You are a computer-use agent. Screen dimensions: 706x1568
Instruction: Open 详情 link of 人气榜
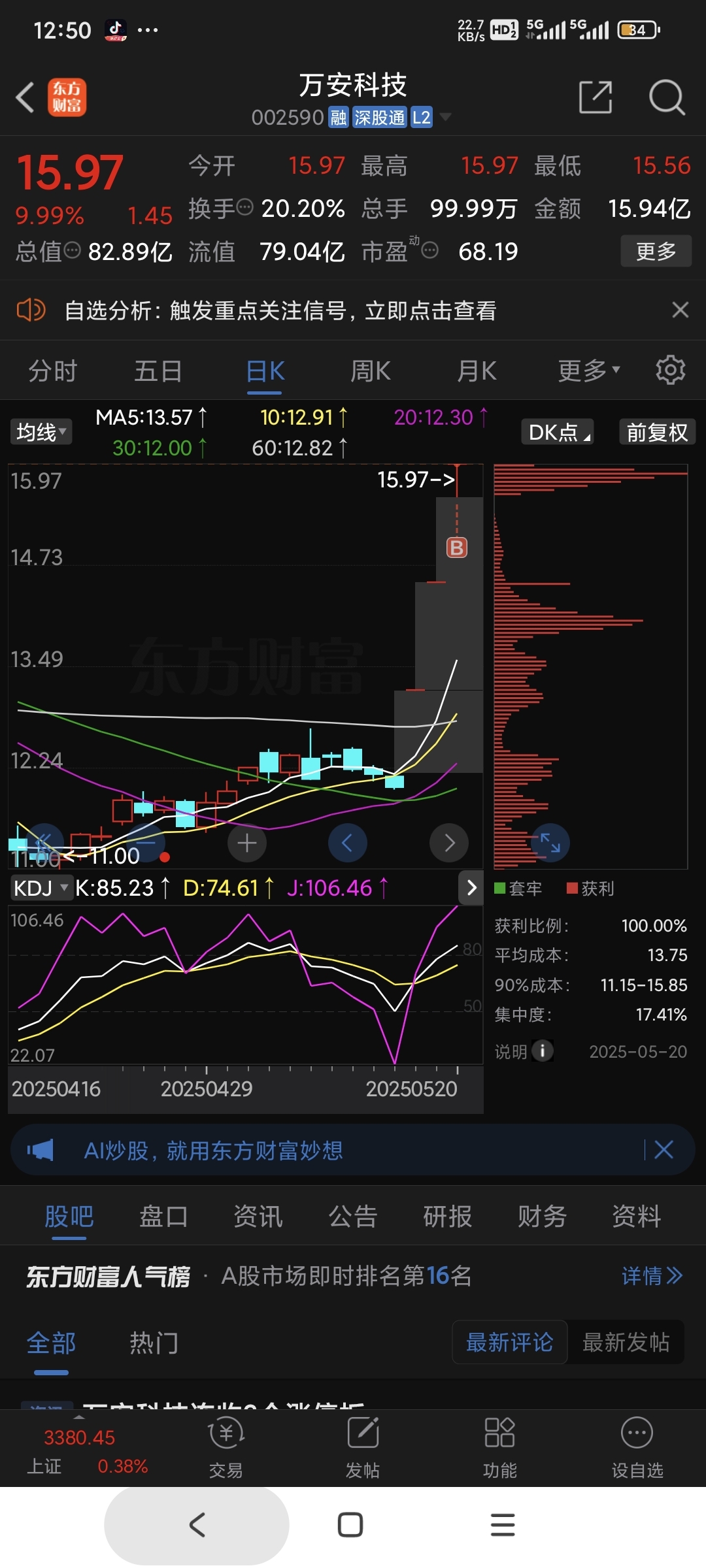[652, 1276]
